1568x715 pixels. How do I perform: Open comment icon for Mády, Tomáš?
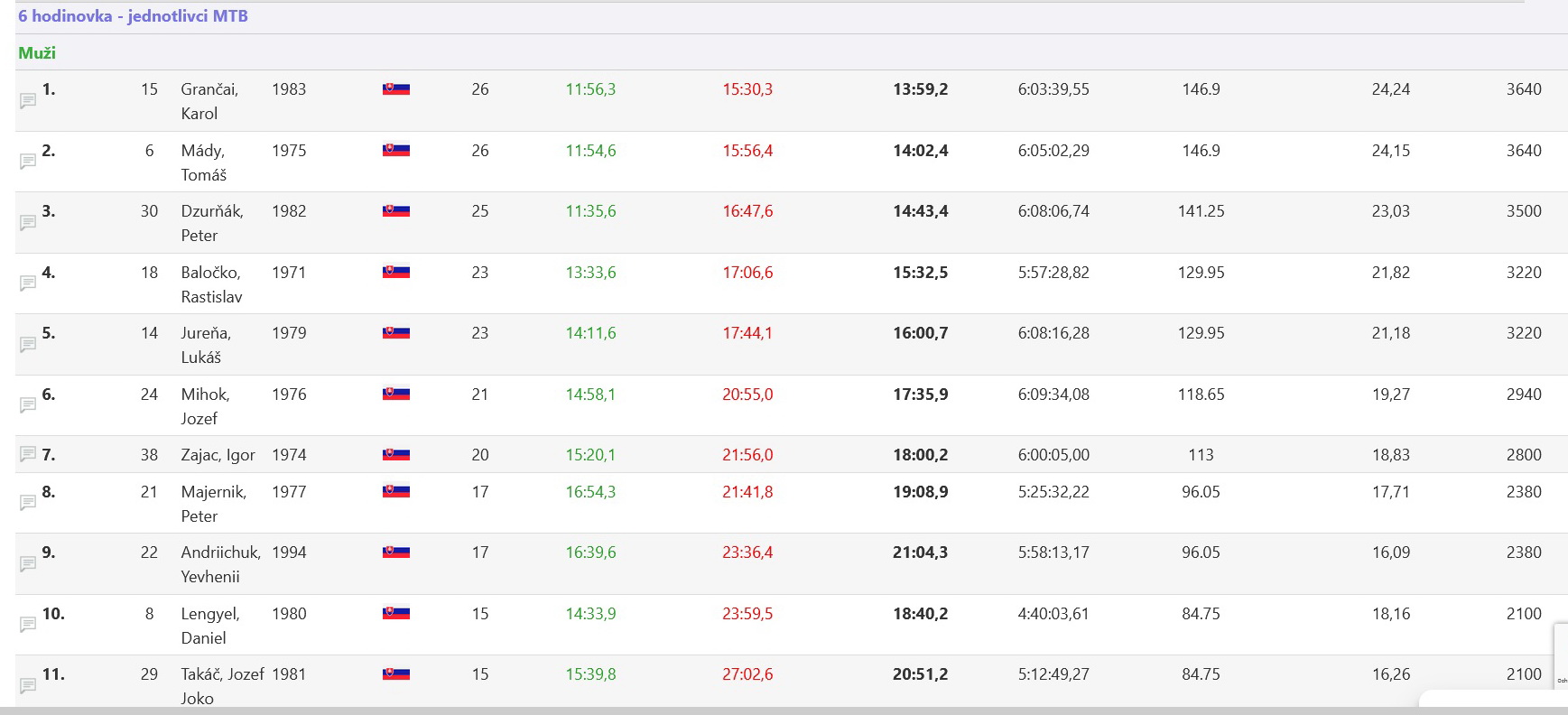[28, 161]
